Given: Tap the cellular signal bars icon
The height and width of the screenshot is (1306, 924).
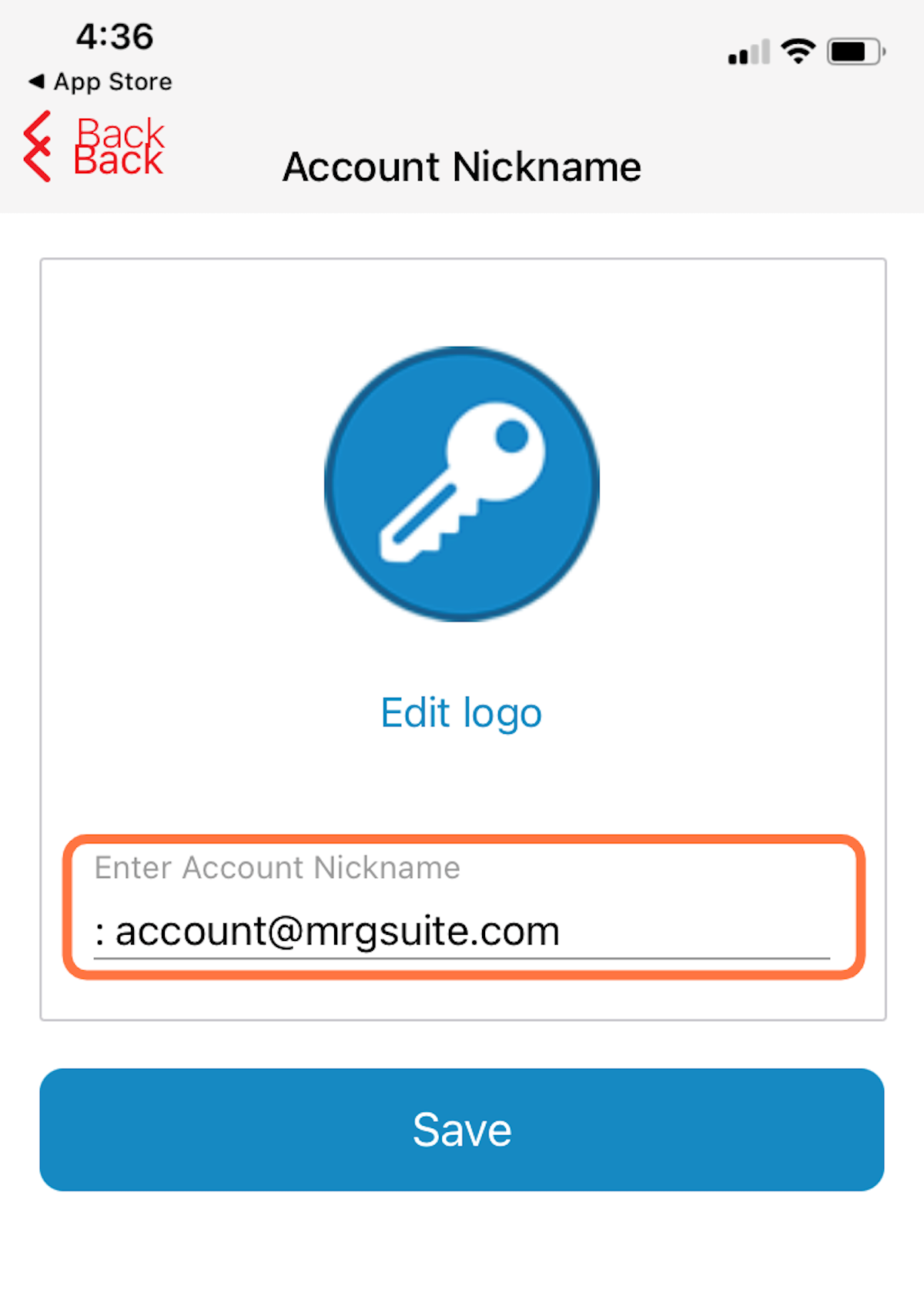Looking at the screenshot, I should point(748,52).
